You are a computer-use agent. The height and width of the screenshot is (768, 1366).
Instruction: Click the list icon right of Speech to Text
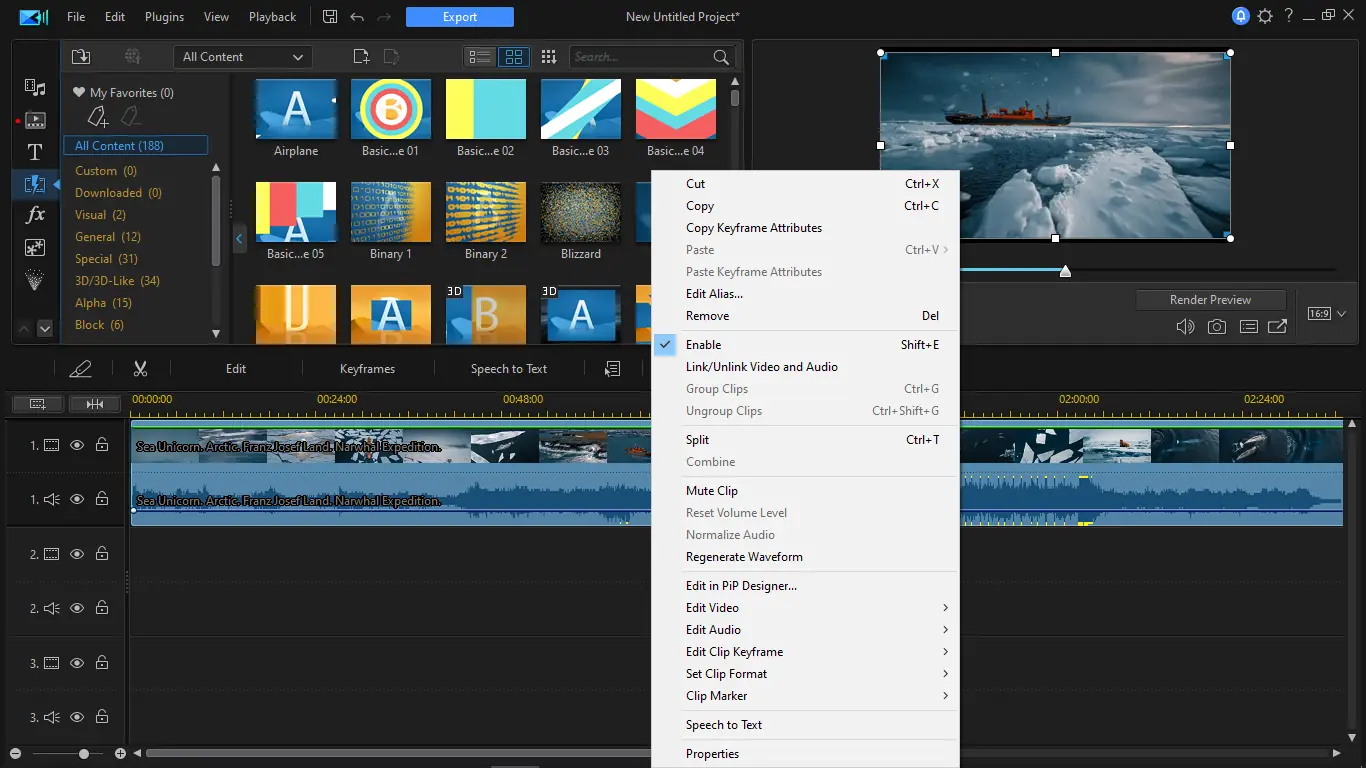[612, 369]
